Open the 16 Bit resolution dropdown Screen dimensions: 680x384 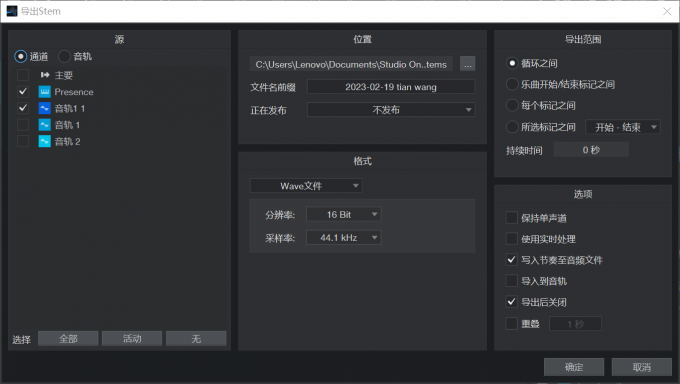[x=343, y=214]
